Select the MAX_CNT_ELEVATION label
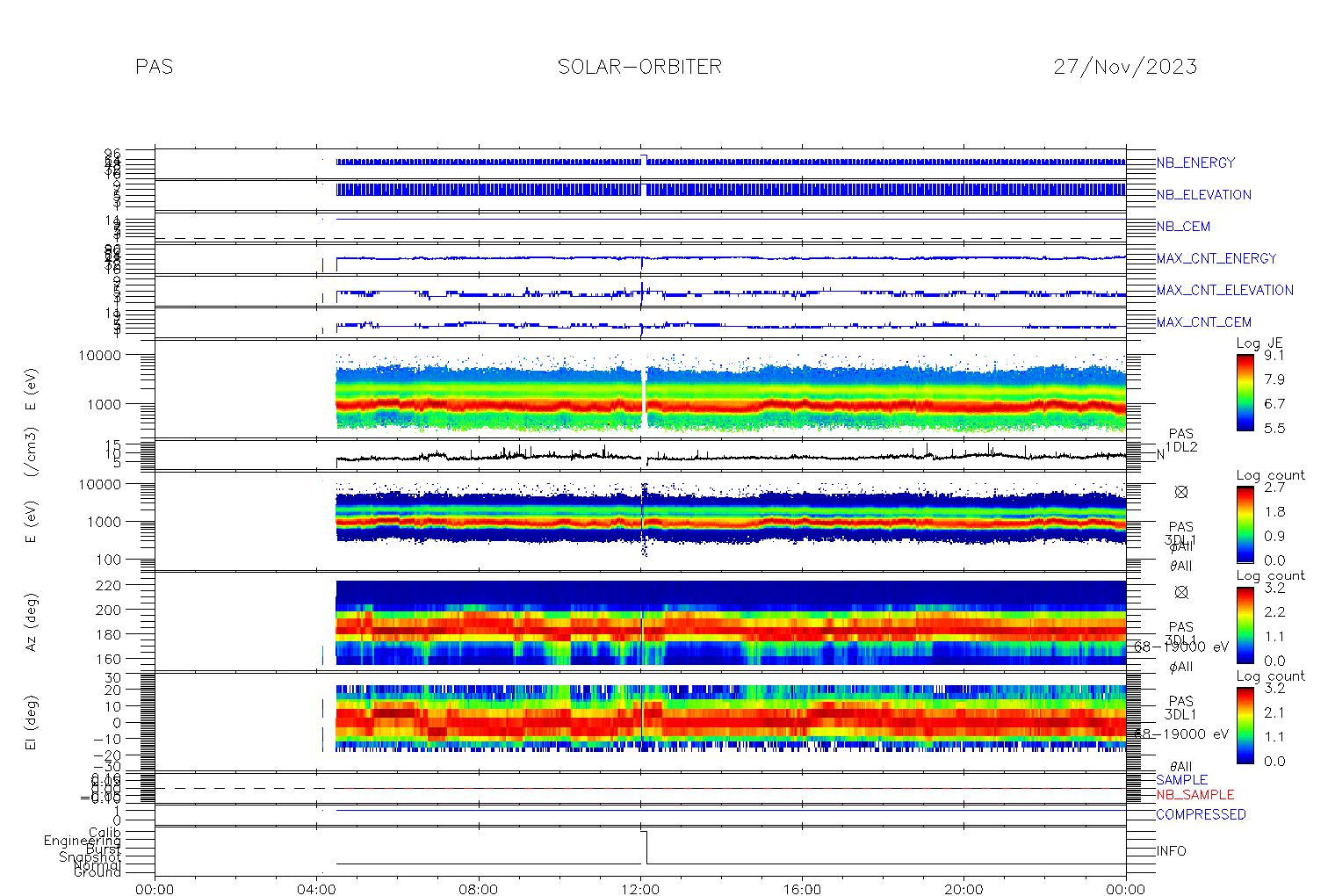Viewport: 1328px width, 896px height. point(1224,290)
